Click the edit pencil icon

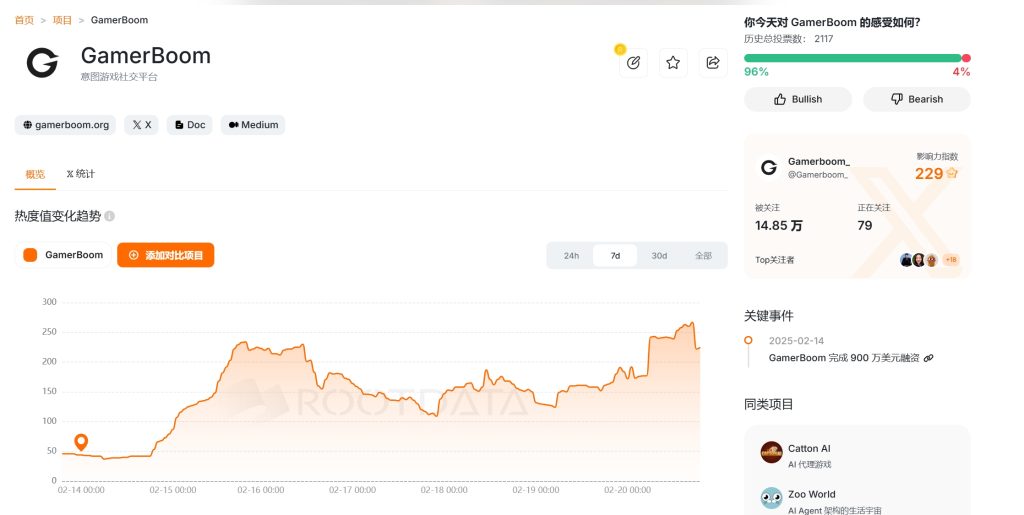click(x=633, y=63)
